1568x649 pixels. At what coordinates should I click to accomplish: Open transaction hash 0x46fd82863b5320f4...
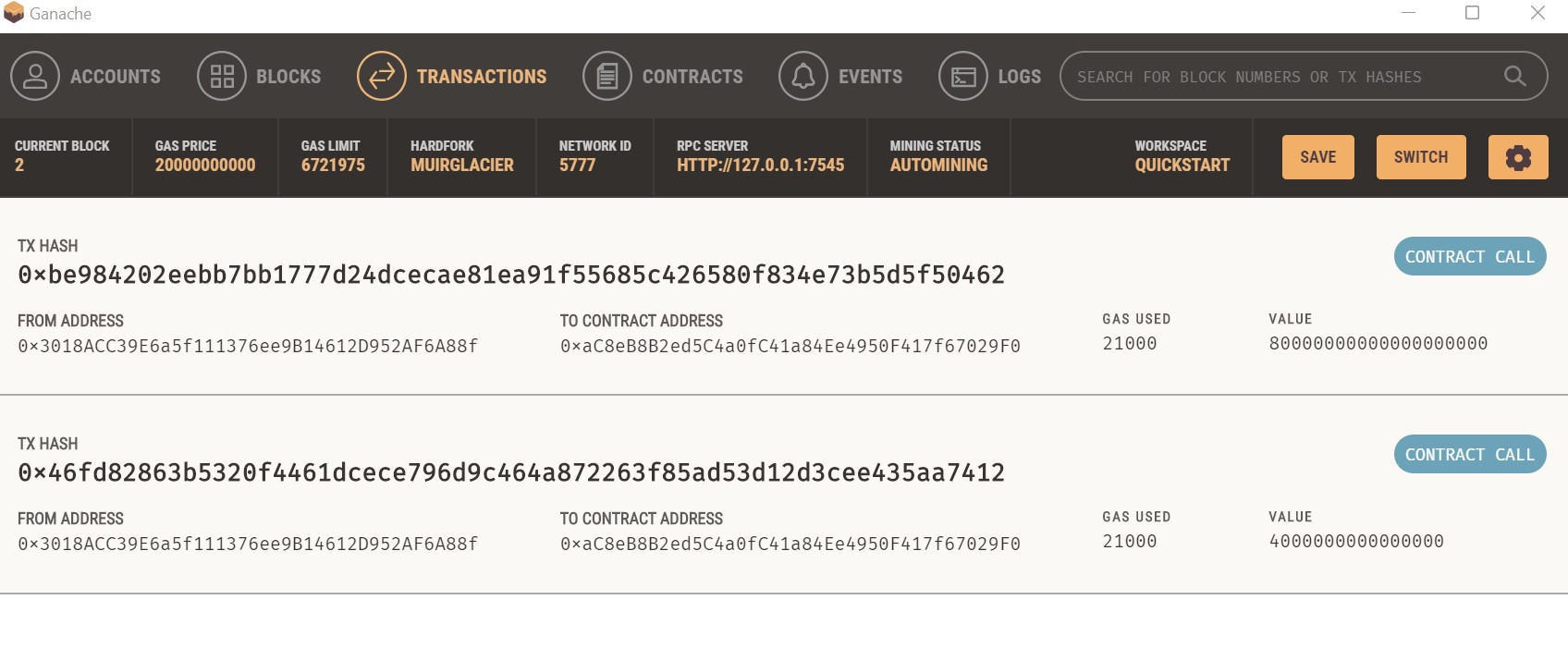[x=511, y=472]
